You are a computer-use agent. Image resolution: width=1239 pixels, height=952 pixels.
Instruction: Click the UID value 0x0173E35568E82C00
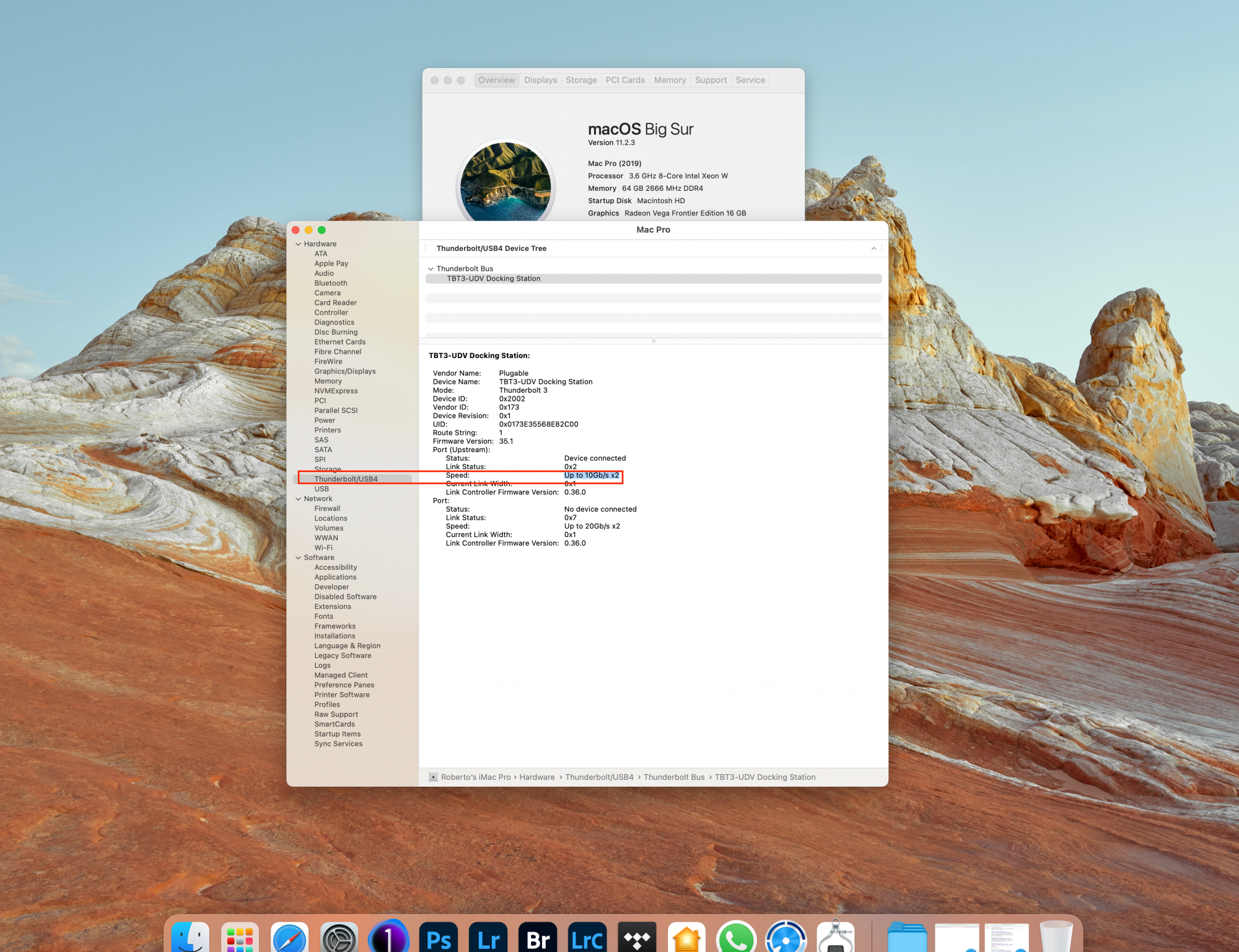point(539,424)
